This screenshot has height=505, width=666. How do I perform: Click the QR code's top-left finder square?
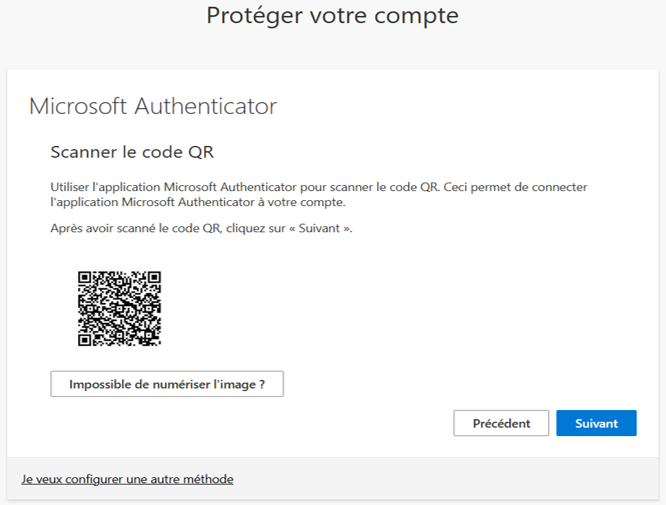pyautogui.click(x=84, y=277)
